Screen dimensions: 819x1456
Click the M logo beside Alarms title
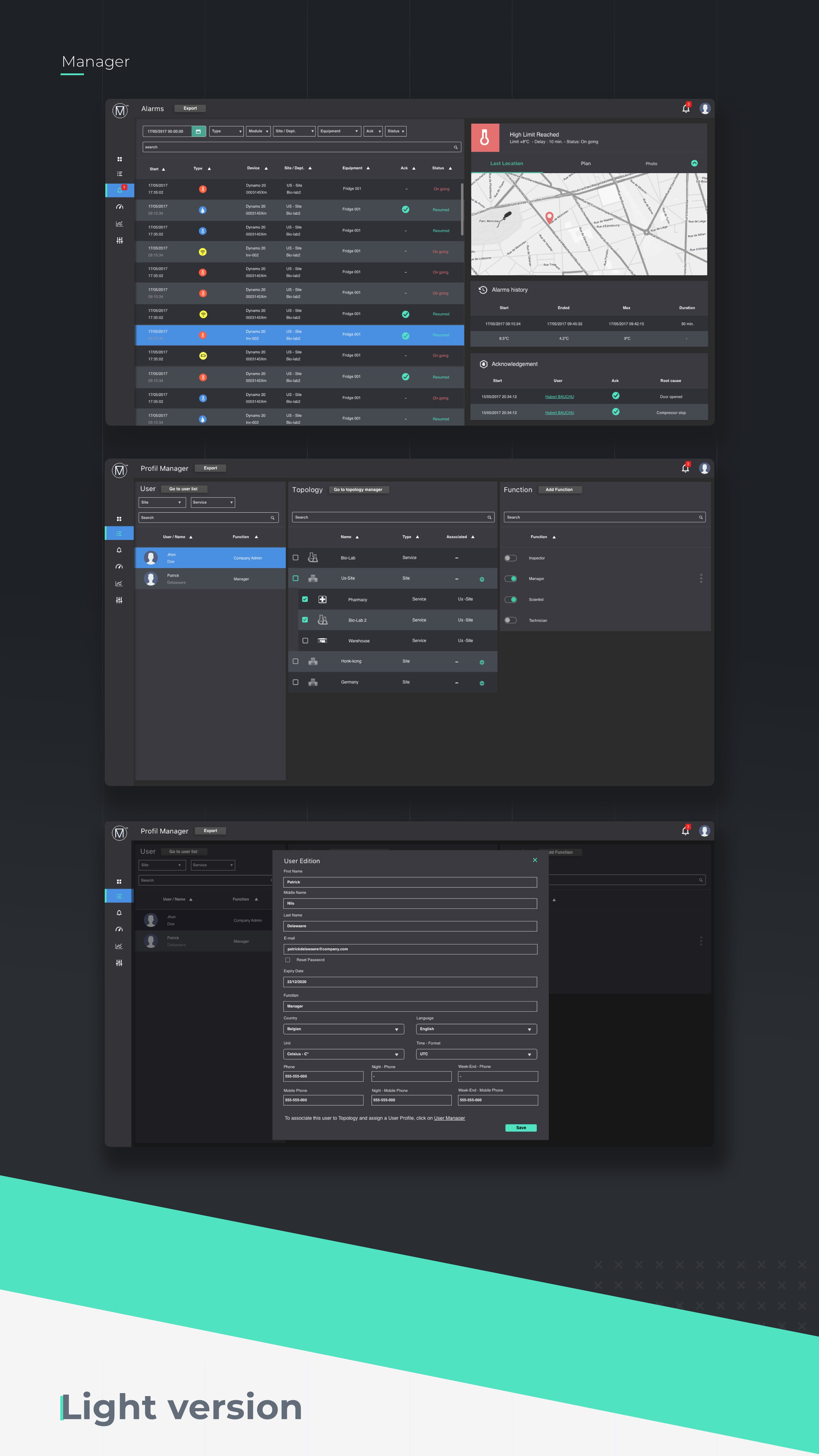click(120, 110)
